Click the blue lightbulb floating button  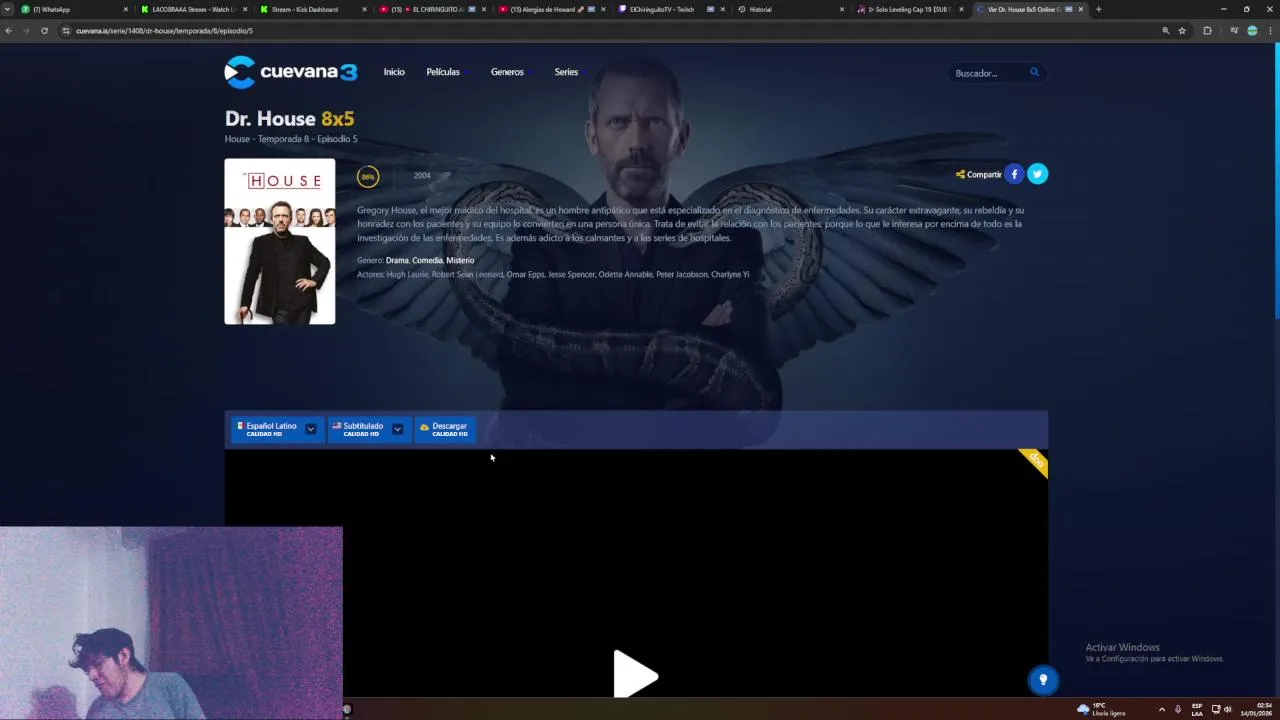pos(1043,680)
